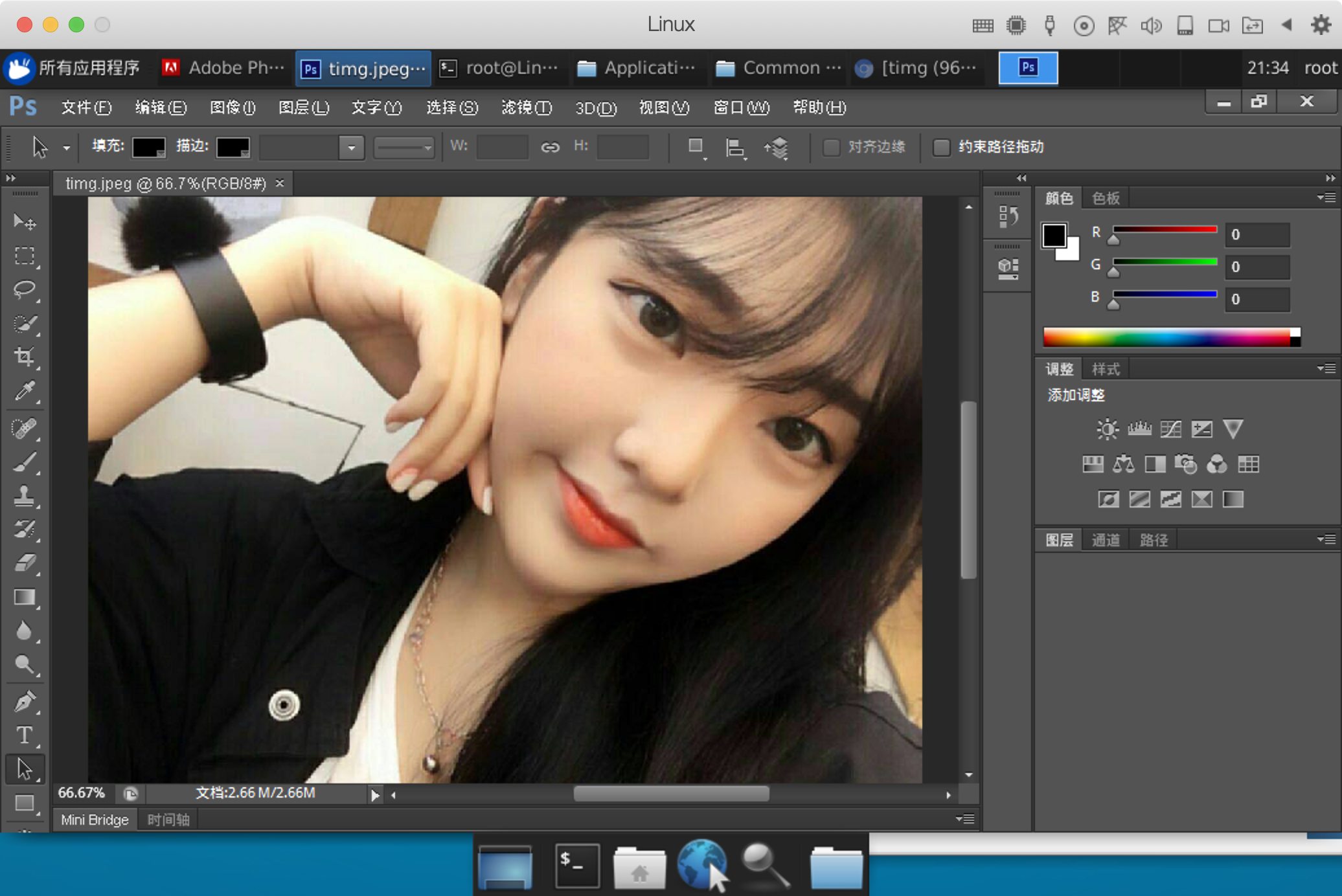Select the Rectangle shape tool
This screenshot has height=896, width=1342.
click(25, 803)
